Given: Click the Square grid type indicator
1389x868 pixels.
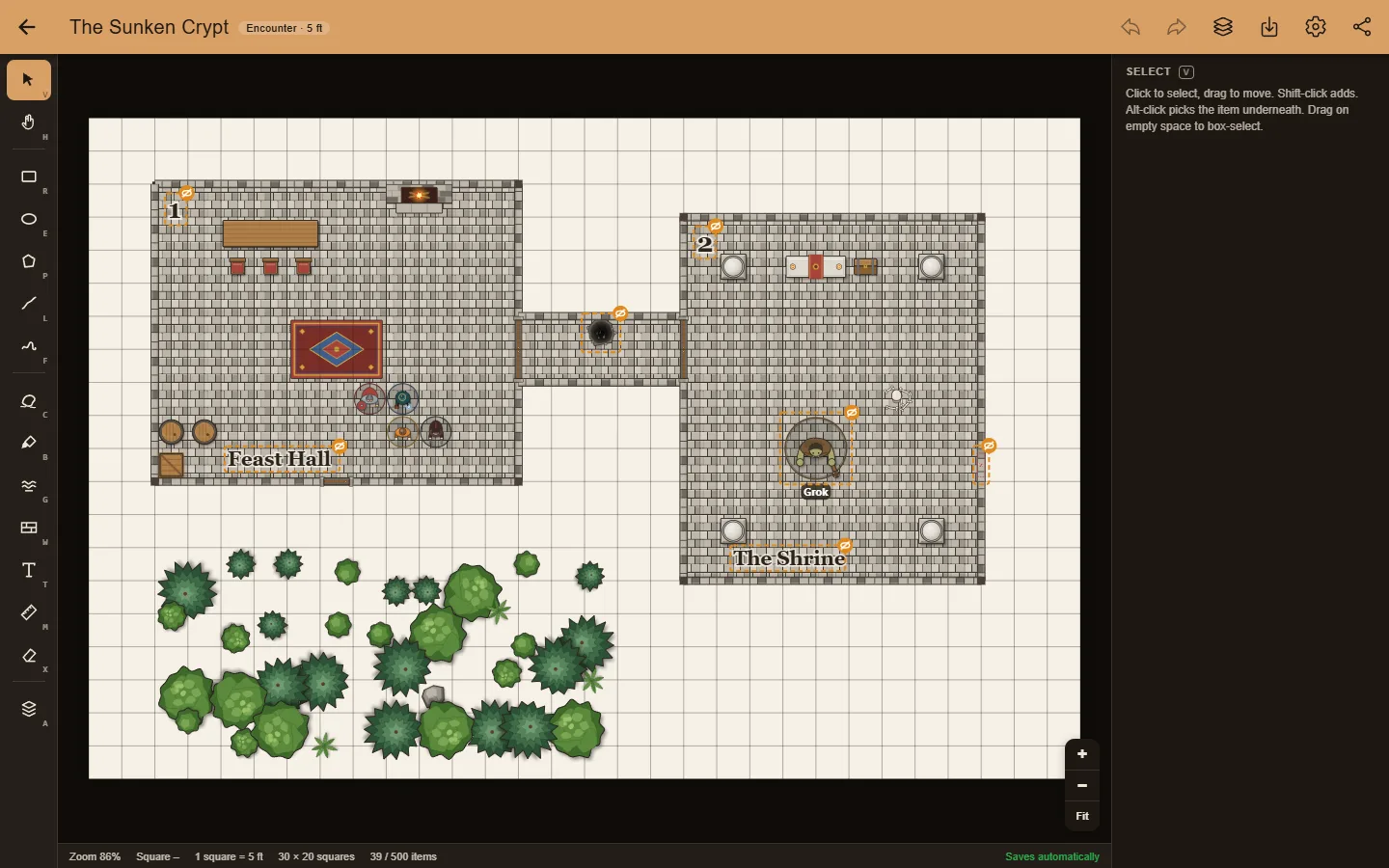Looking at the screenshot, I should tap(157, 856).
